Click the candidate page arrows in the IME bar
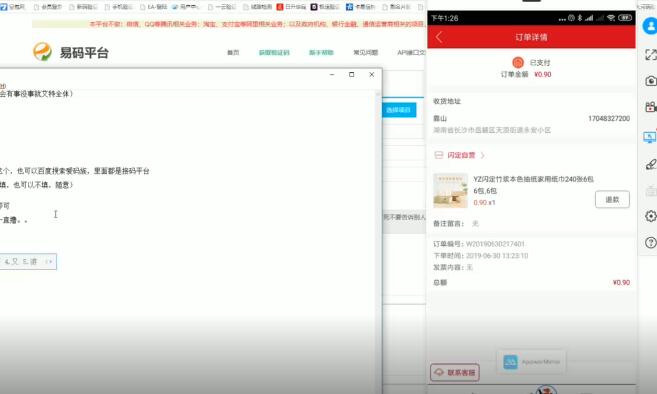Viewport: 657px width, 394px height. tap(49, 262)
